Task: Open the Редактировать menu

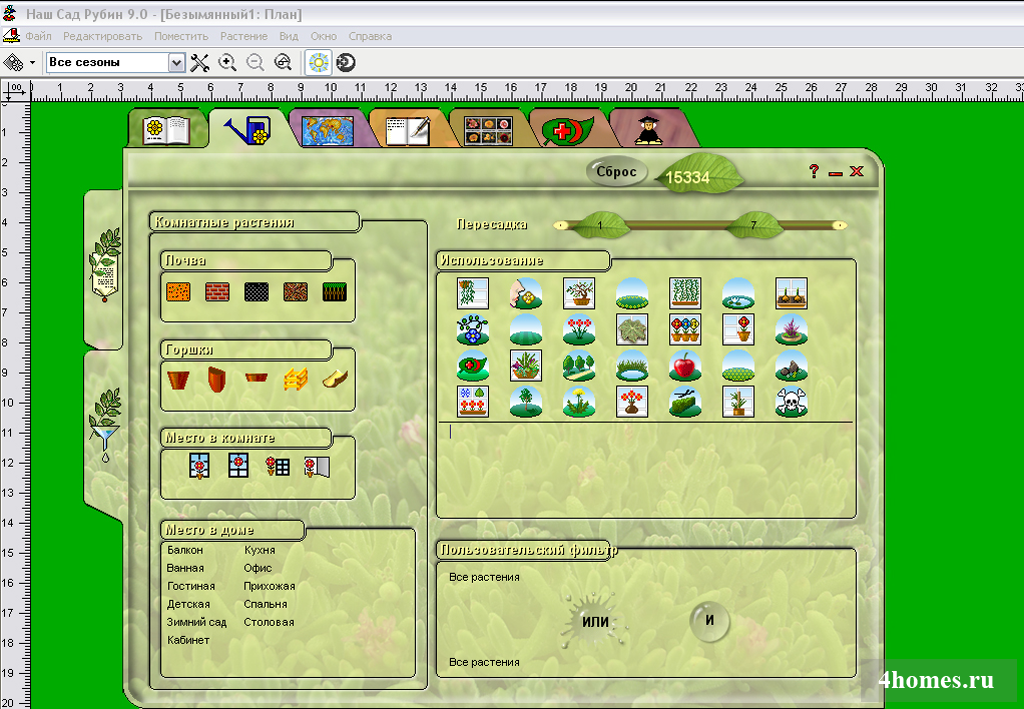Action: click(103, 36)
